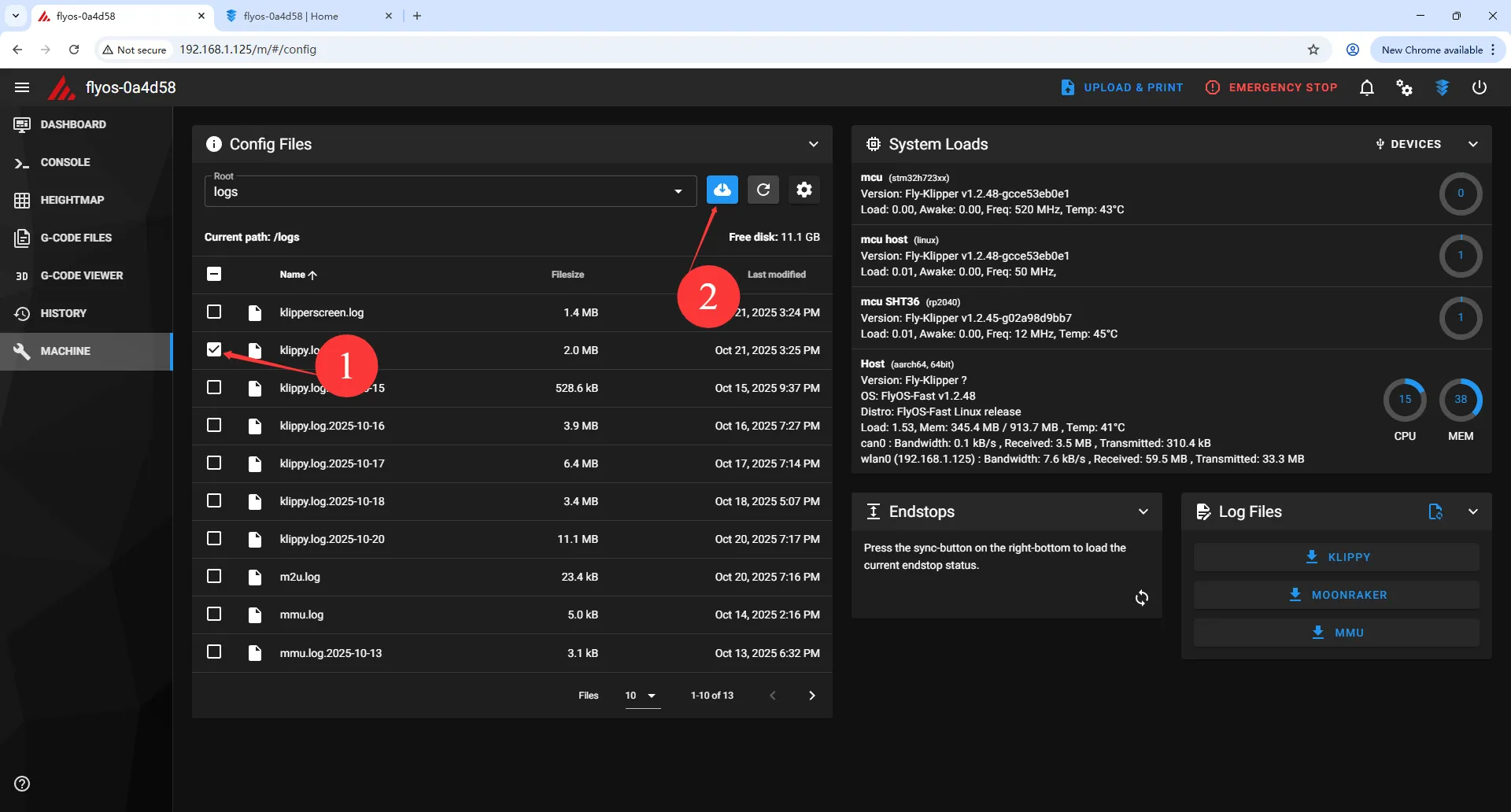
Task: Open the hamburger navigation menu
Action: [22, 87]
